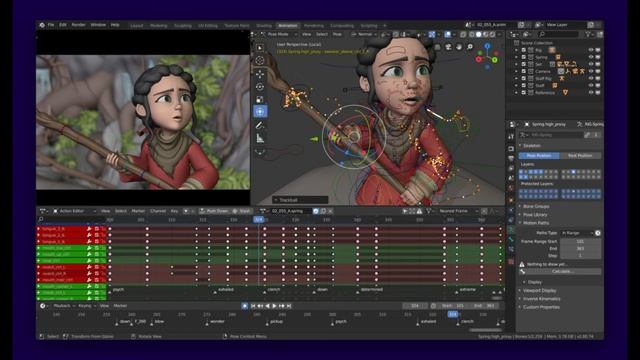
Task: Toggle auto keying record button
Action: [x=244, y=306]
